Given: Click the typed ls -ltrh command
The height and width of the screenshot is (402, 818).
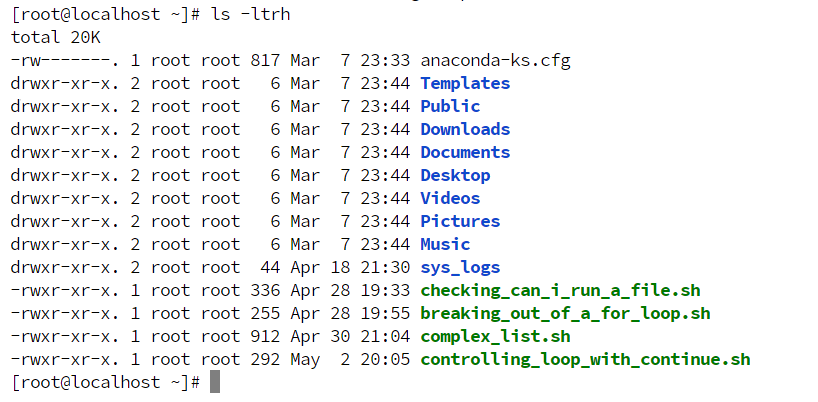Looking at the screenshot, I should (x=250, y=15).
